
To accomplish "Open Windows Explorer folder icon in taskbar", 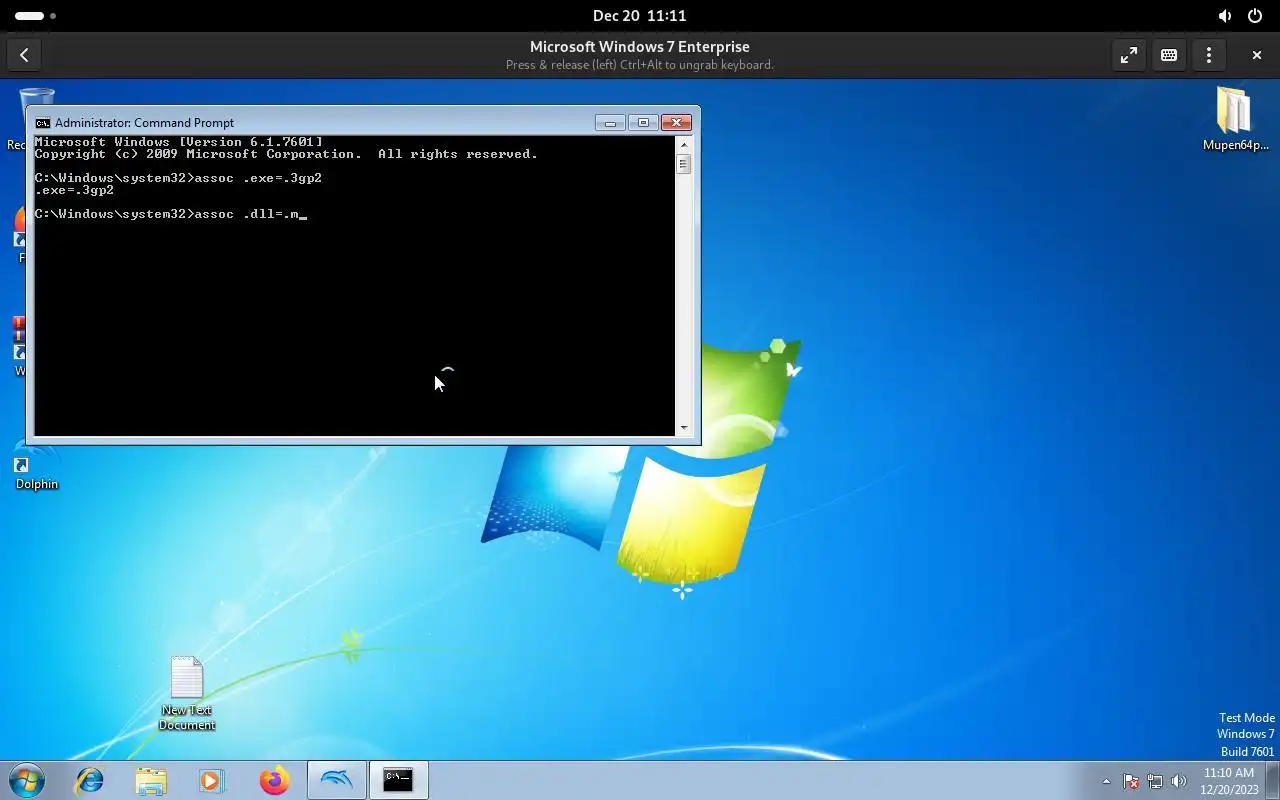I will [x=151, y=780].
